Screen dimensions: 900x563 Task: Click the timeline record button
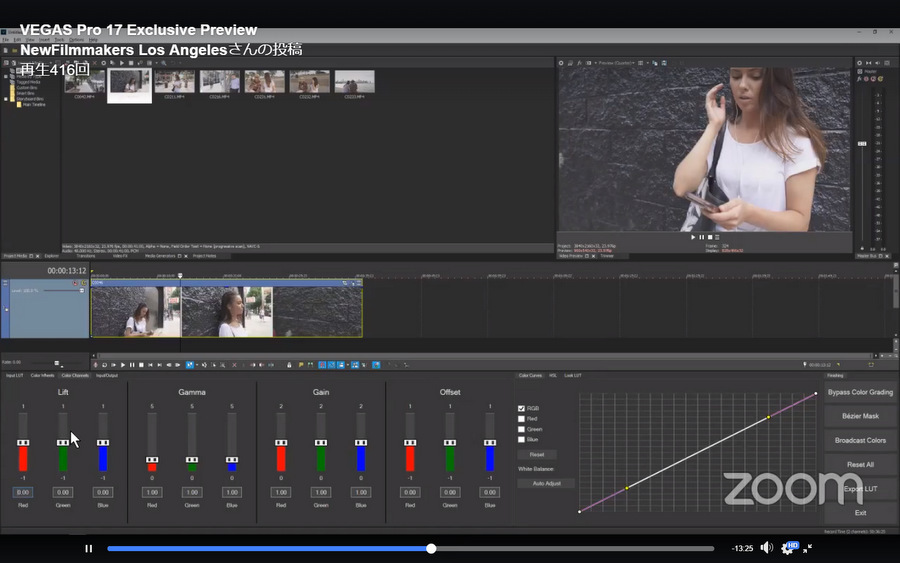tap(95, 364)
